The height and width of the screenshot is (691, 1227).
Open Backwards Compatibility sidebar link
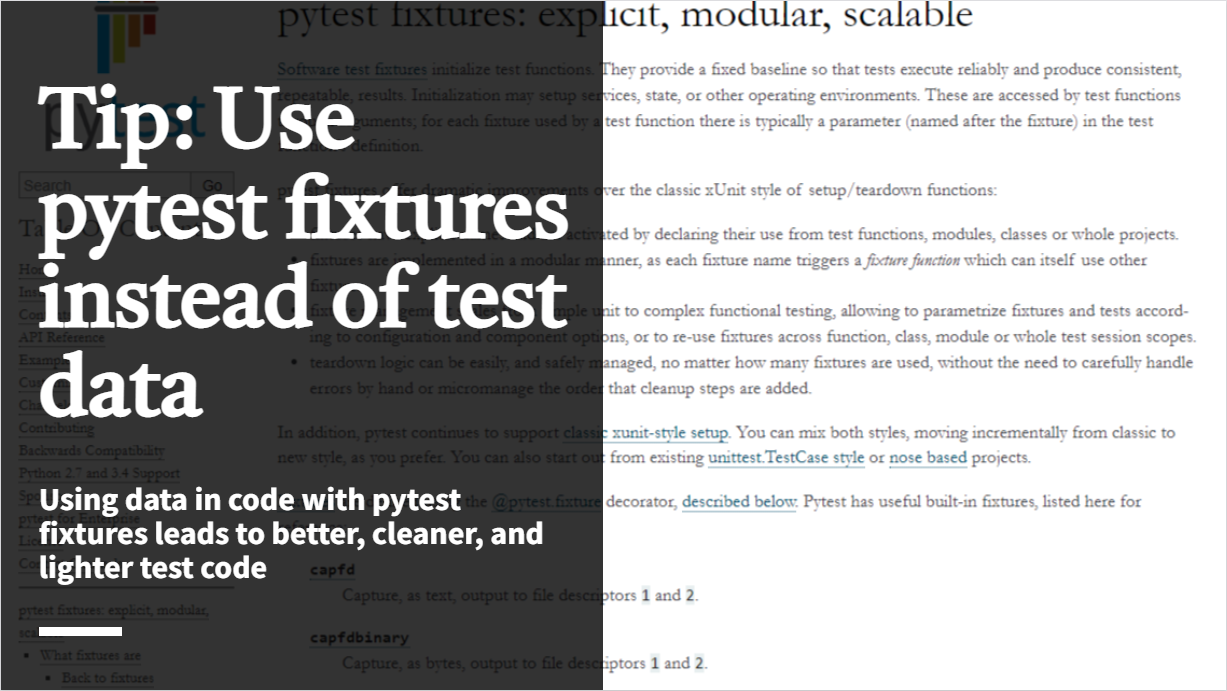pyautogui.click(x=92, y=451)
